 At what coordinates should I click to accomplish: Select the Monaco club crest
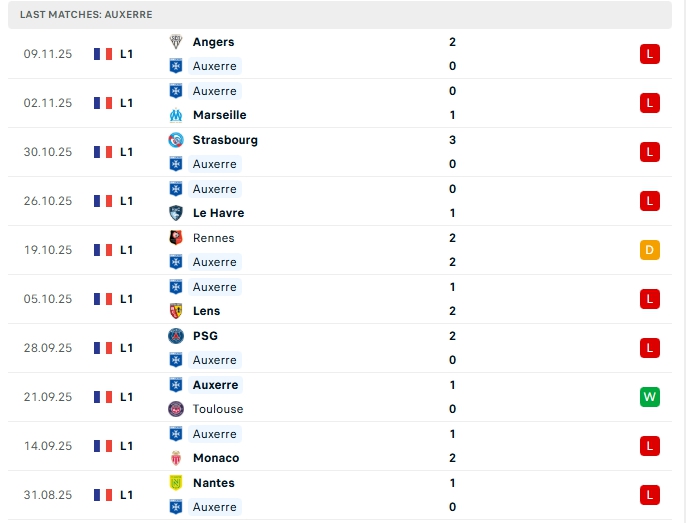pos(176,458)
